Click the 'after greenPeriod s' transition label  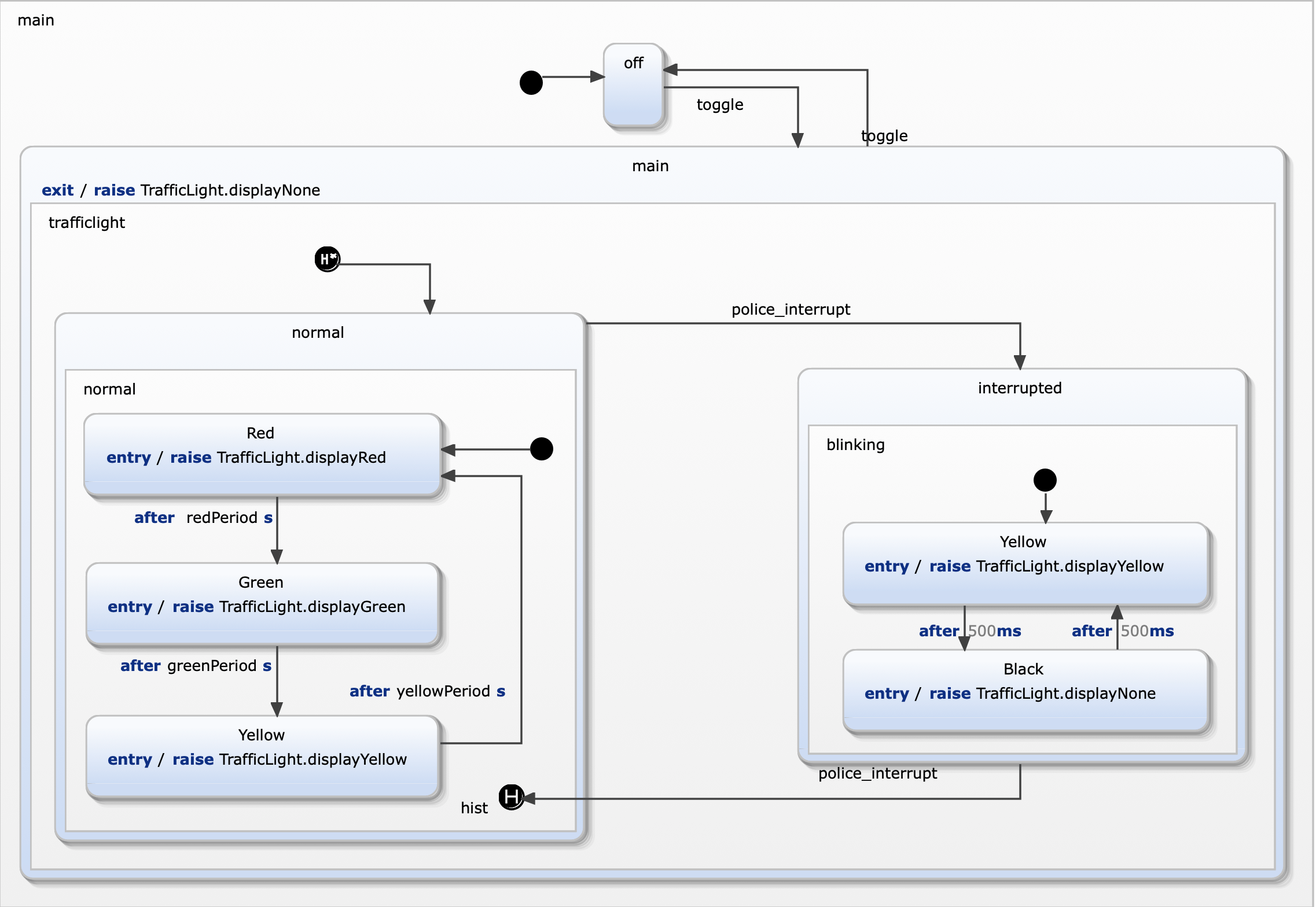point(196,666)
